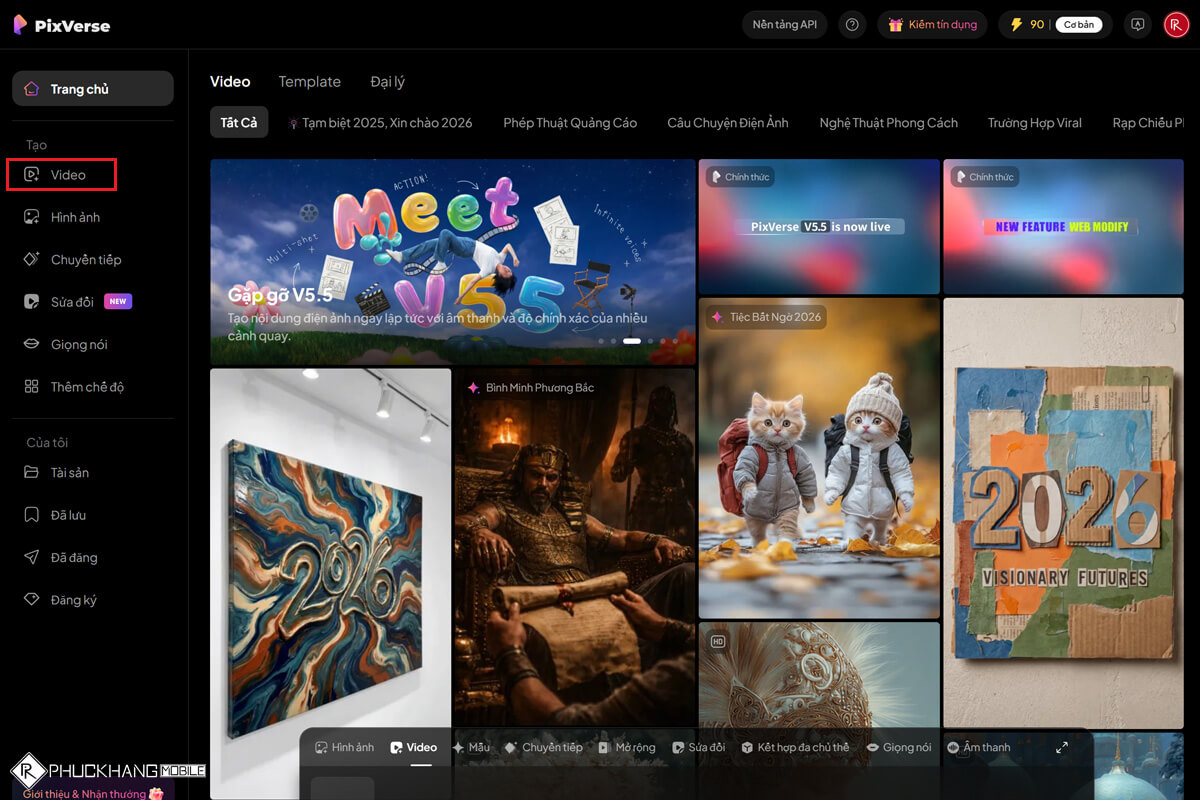Image resolution: width=1200 pixels, height=800 pixels.
Task: Switch to the Template tab
Action: coord(309,82)
